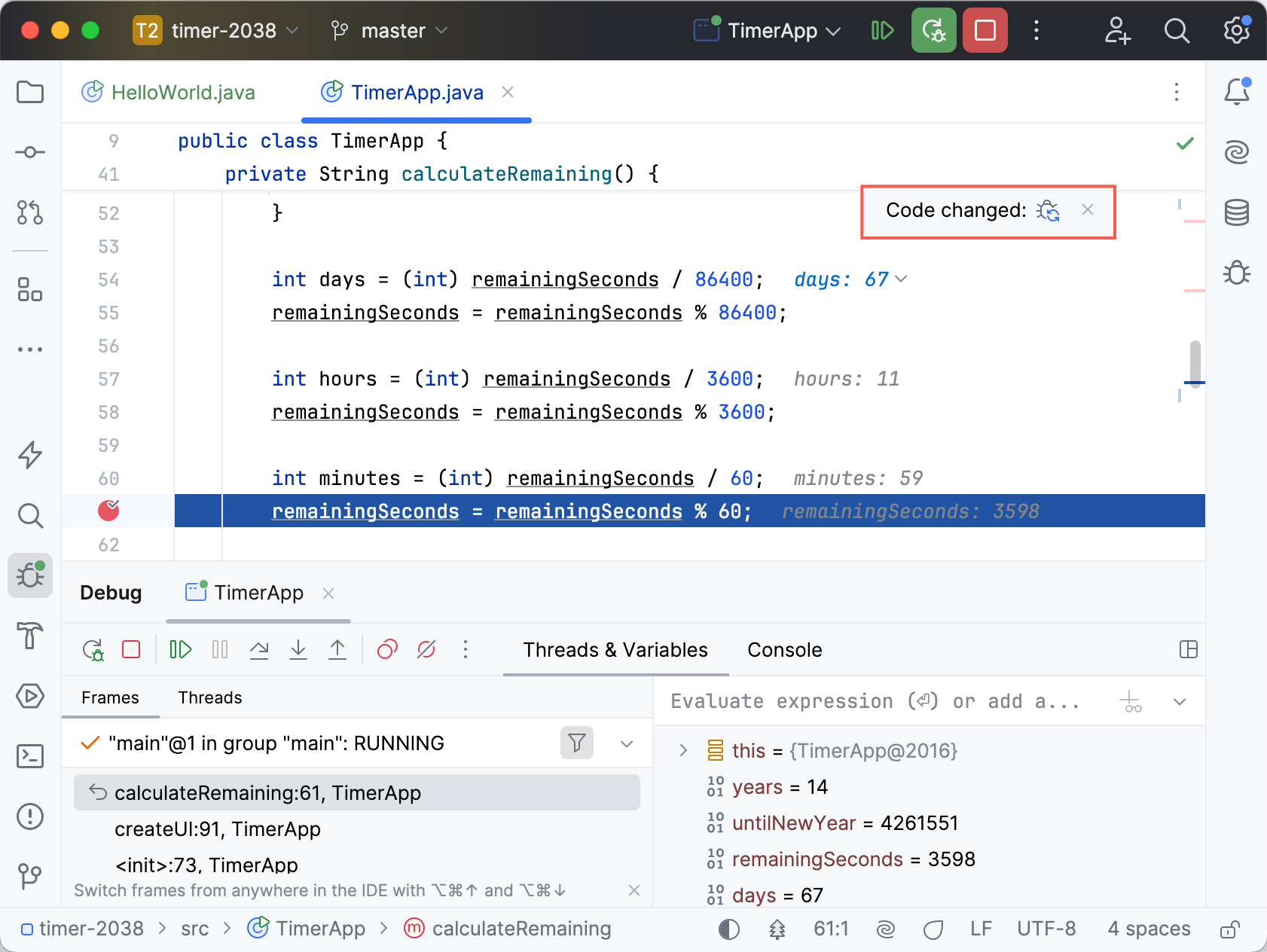Switch to the Console tab
Viewport: 1267px width, 952px height.
click(x=784, y=649)
